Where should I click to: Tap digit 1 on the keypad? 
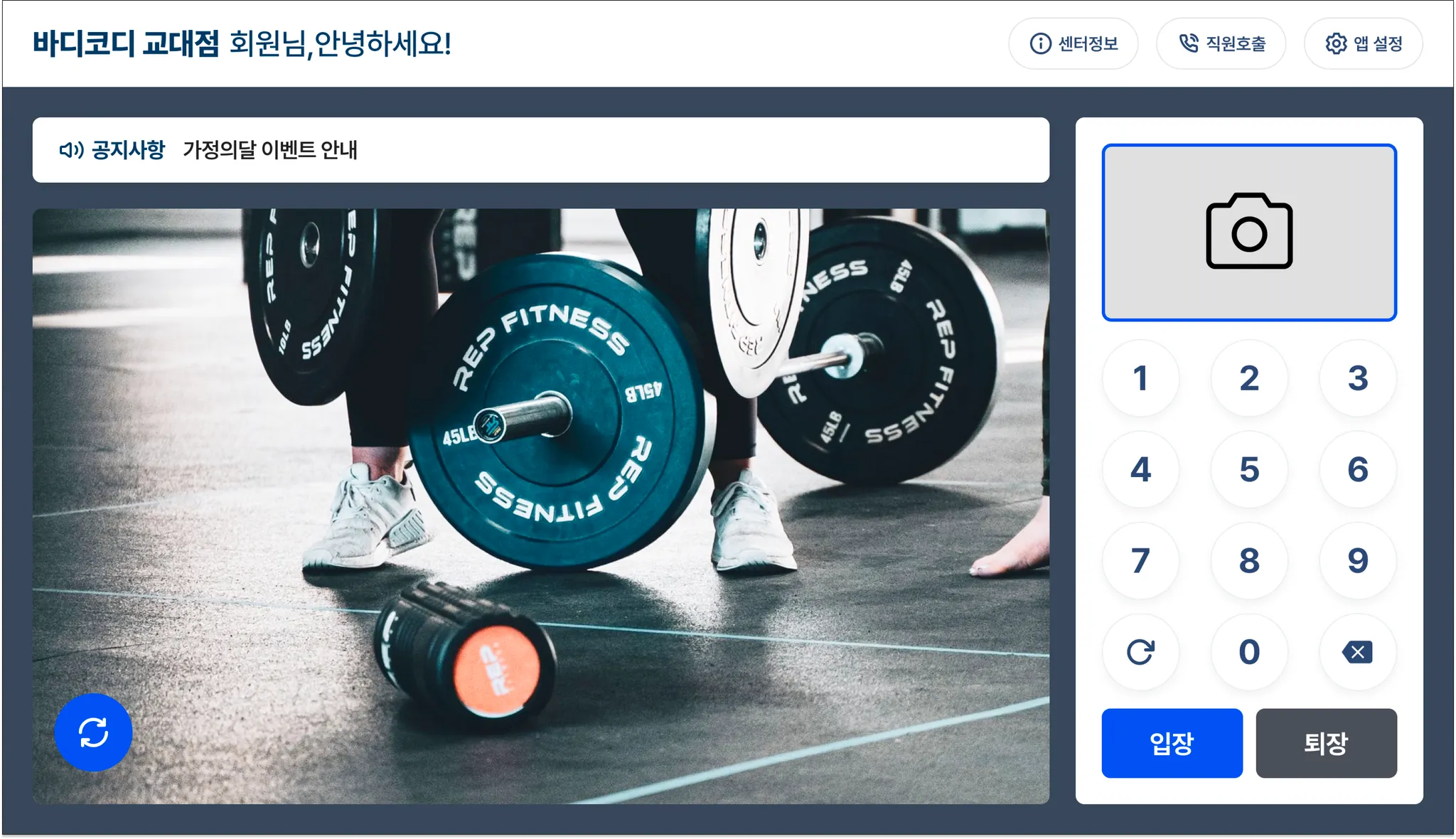point(1140,378)
